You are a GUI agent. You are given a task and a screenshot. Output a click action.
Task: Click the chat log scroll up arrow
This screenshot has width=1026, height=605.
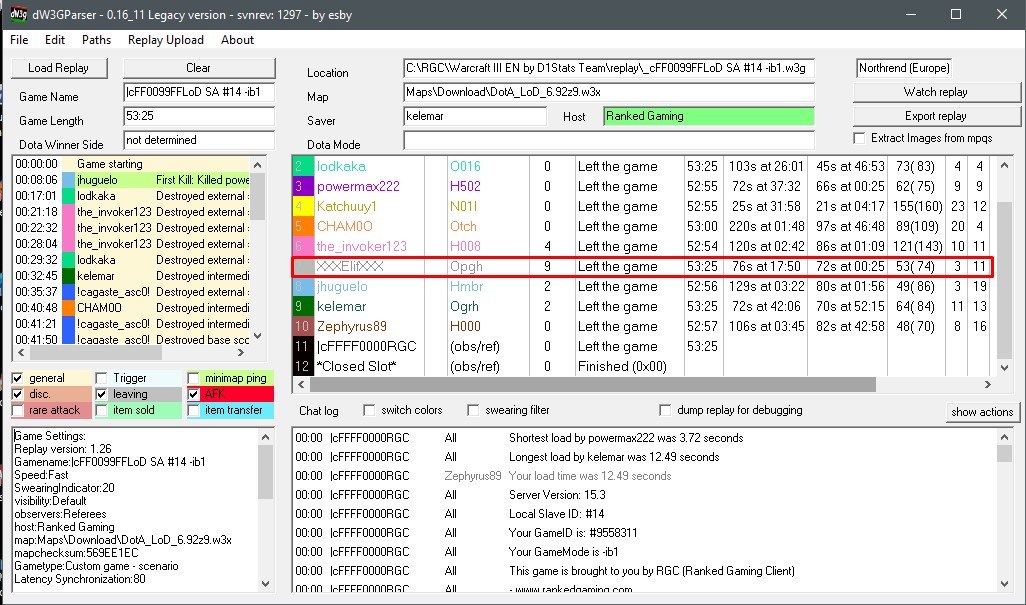point(1004,437)
